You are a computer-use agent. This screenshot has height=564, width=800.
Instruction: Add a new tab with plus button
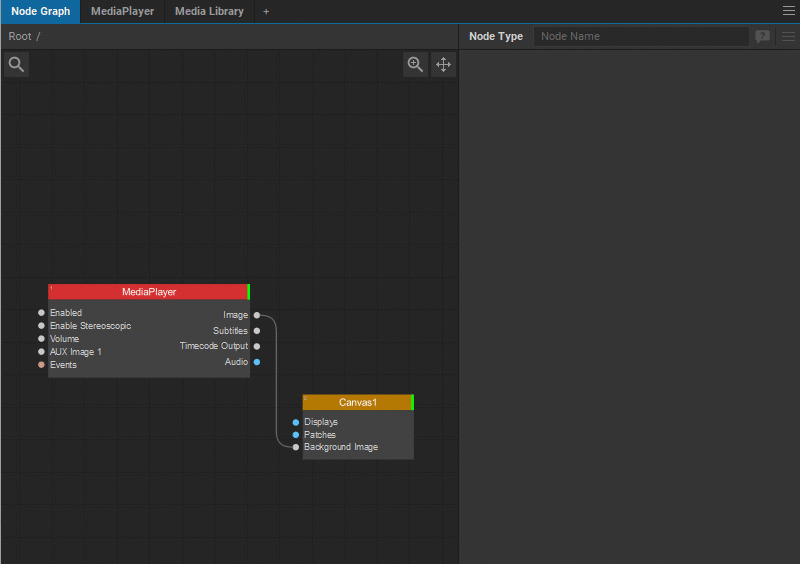266,12
